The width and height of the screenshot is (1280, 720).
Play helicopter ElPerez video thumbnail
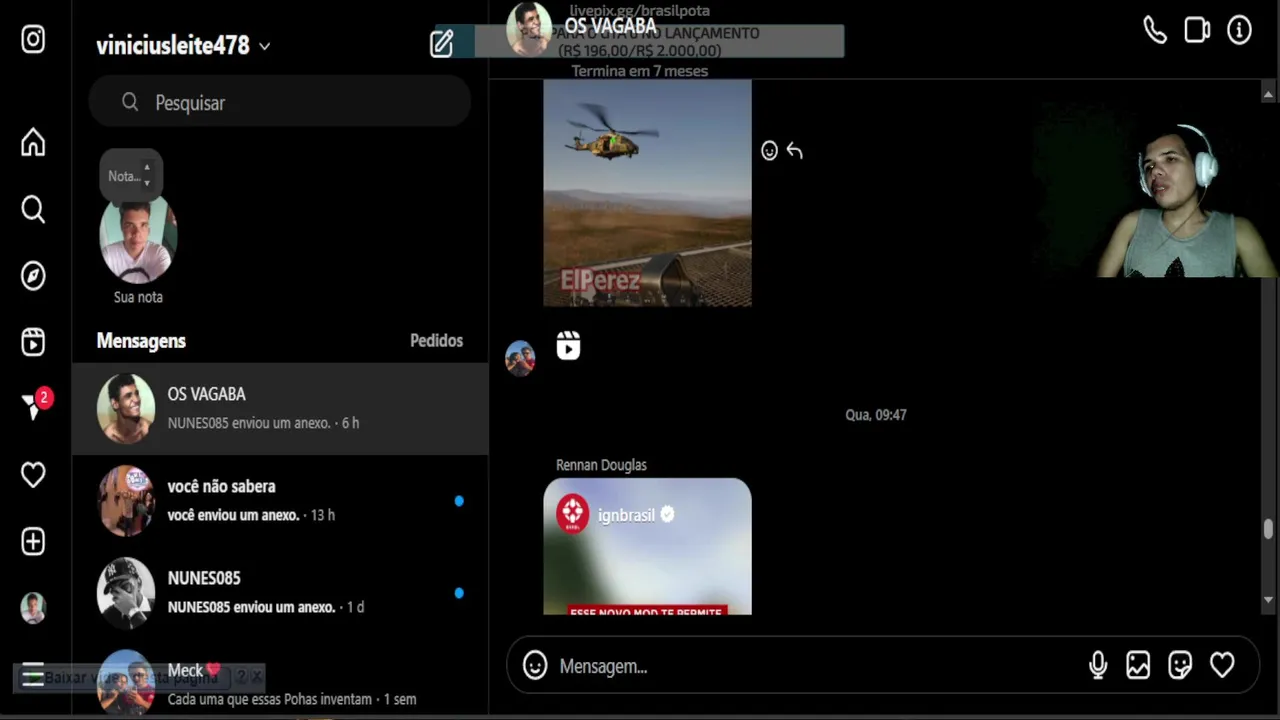coord(647,193)
